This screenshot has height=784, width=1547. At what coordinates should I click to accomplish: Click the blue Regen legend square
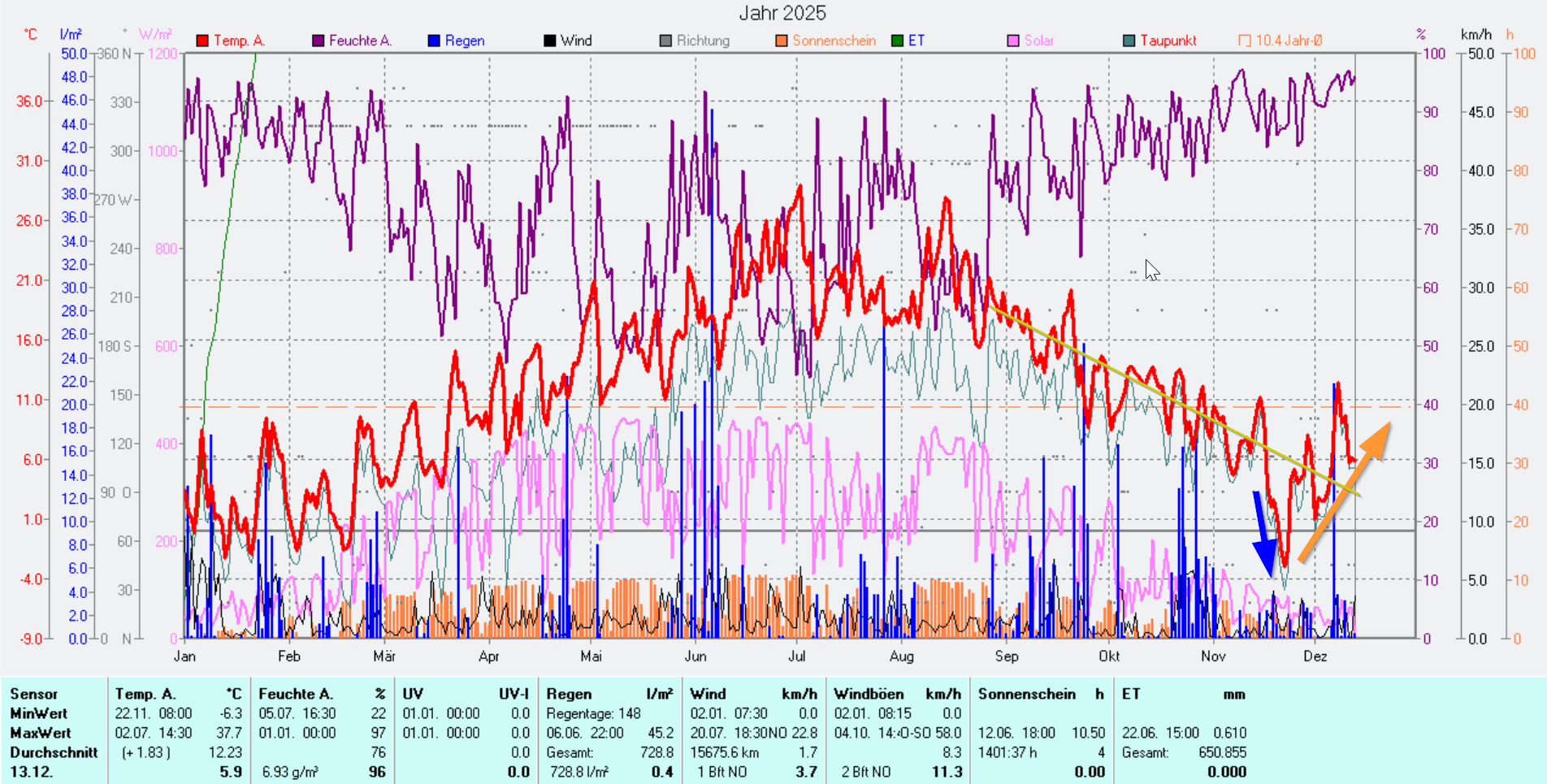coord(435,41)
